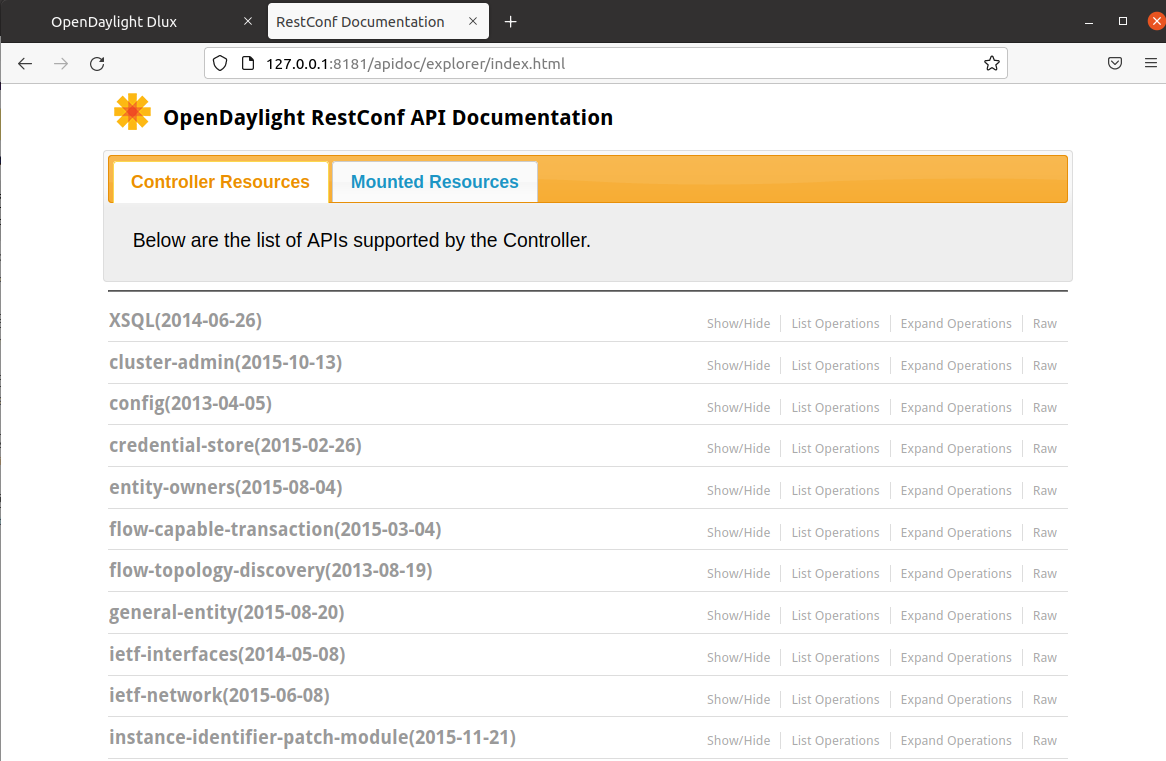Viewport: 1166px width, 761px height.
Task: Expand Operations for cluster-admin
Action: point(955,366)
